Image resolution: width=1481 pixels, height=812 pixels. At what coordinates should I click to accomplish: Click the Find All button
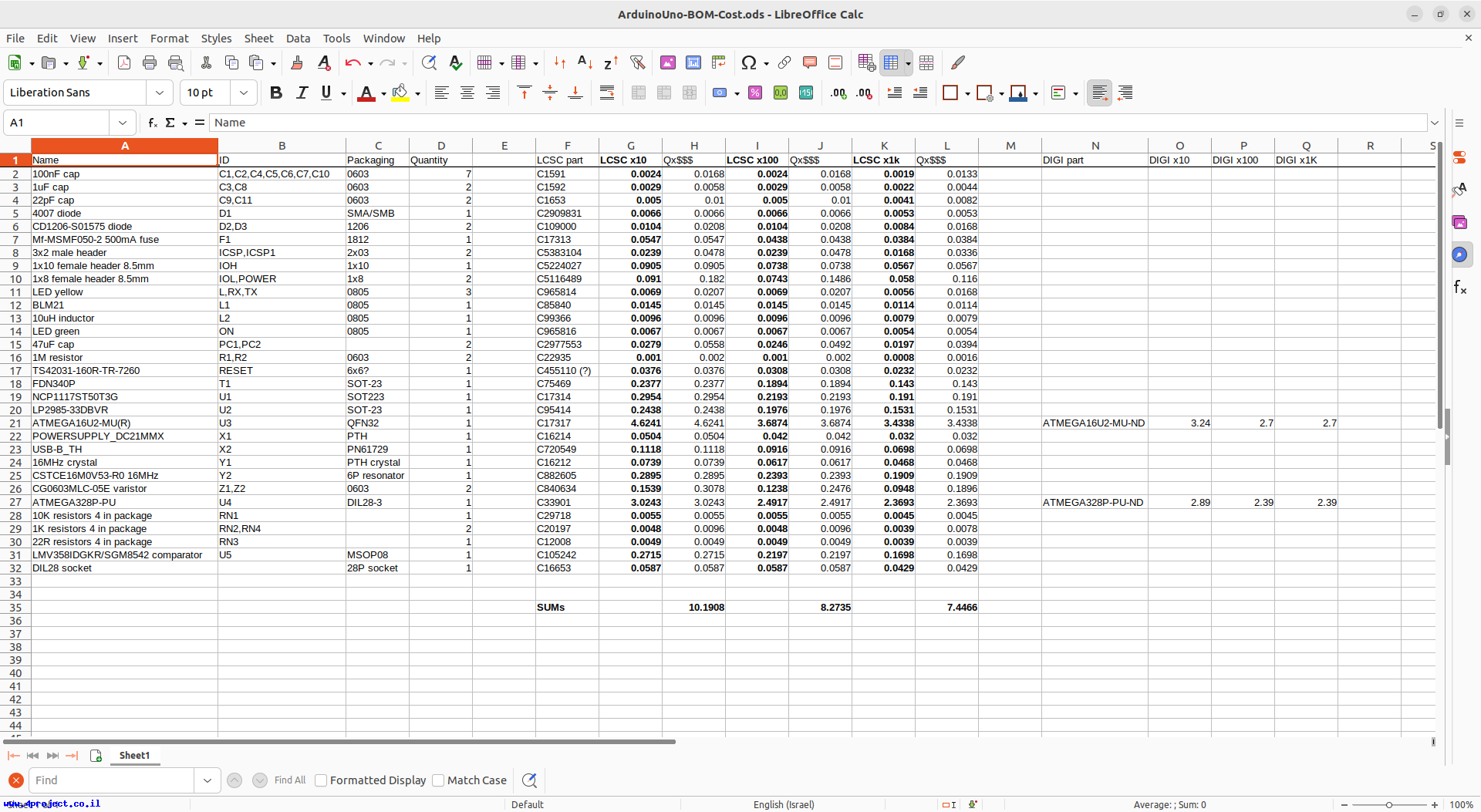click(290, 780)
